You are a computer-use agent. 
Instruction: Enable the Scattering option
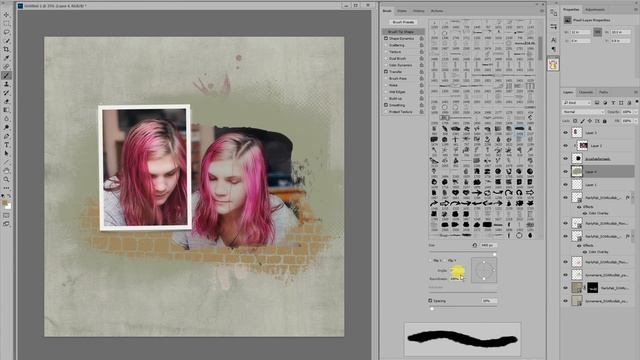[x=386, y=45]
